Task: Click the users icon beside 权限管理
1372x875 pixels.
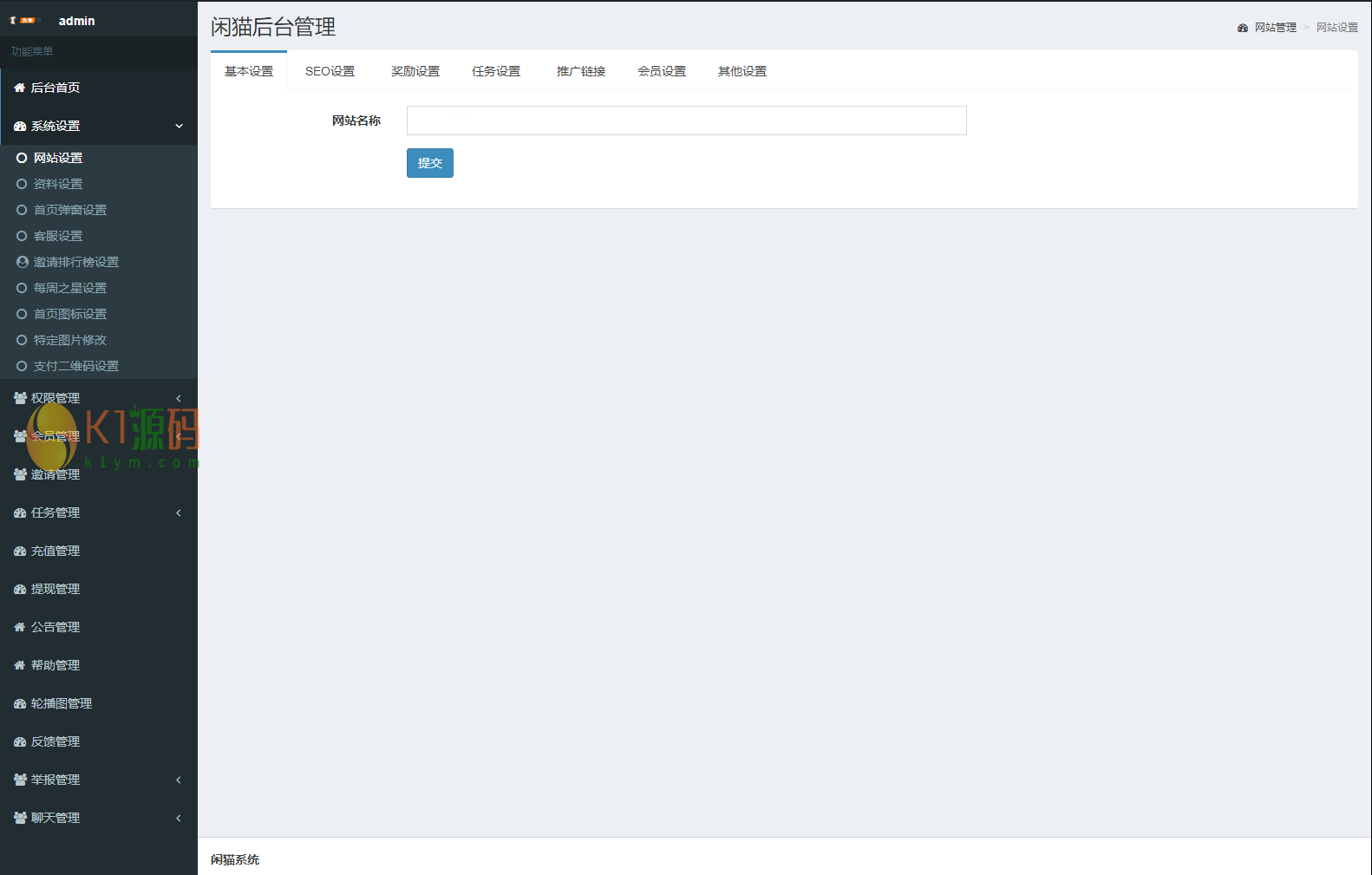Action: pyautogui.click(x=20, y=398)
